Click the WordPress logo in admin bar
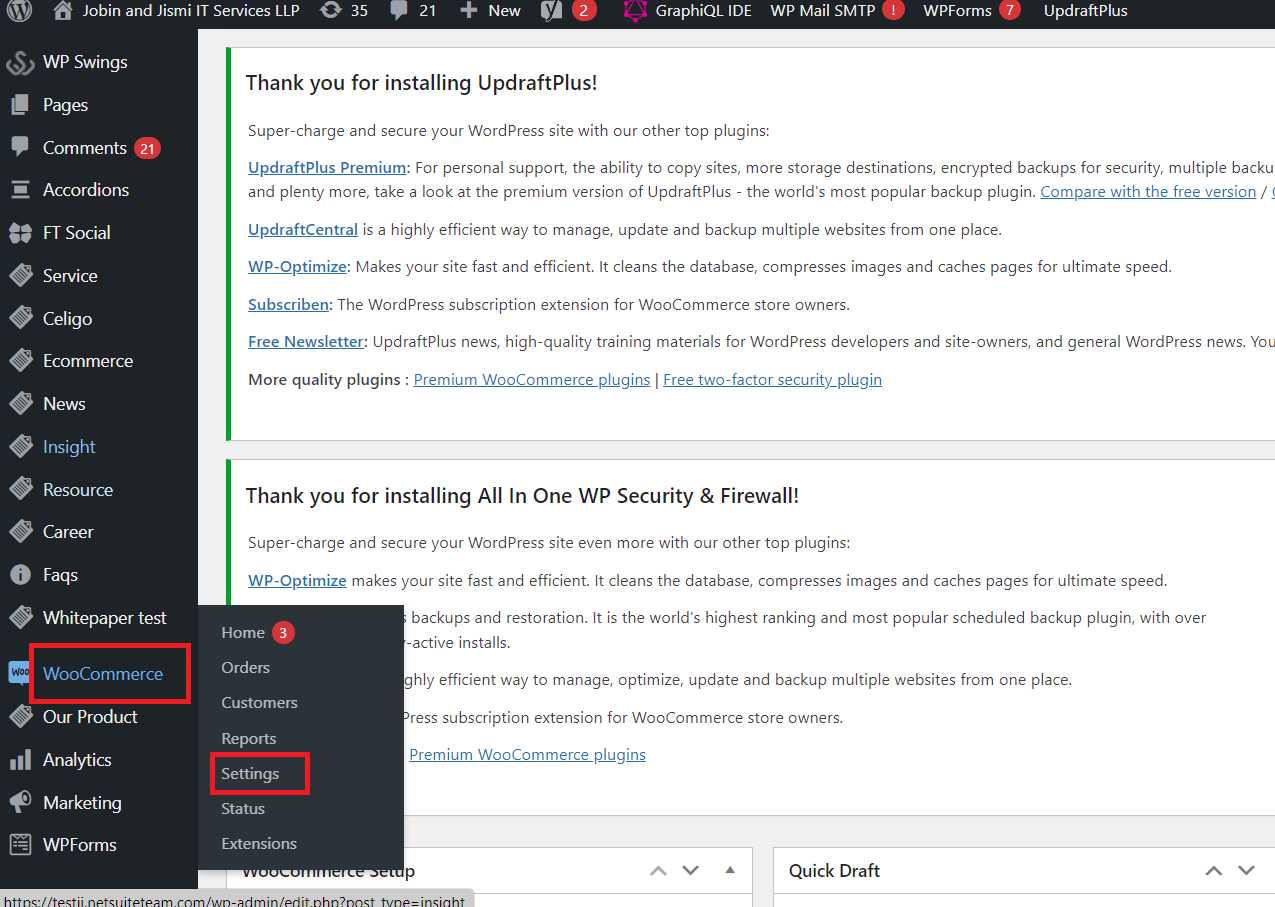This screenshot has width=1275, height=907. click(x=20, y=11)
